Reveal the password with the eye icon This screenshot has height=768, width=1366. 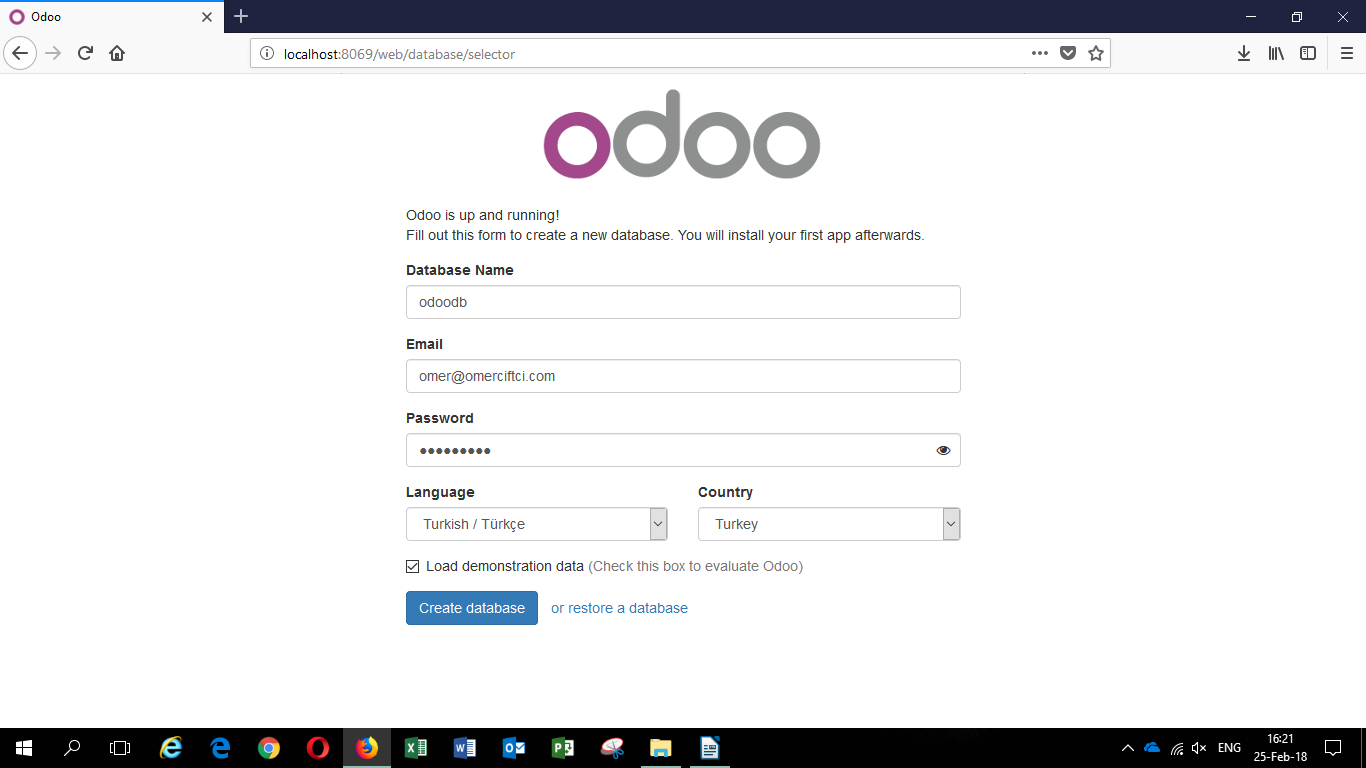[943, 451]
